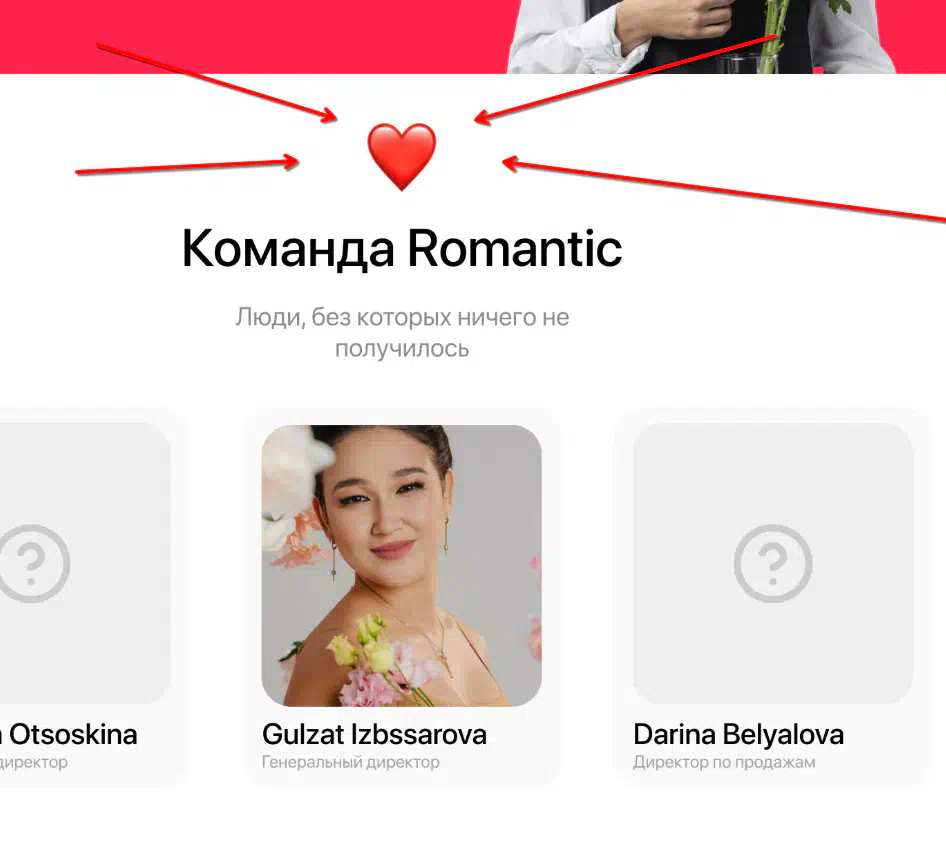Open Darina Belyalova's question mark placeholder
946x848 pixels.
[773, 563]
